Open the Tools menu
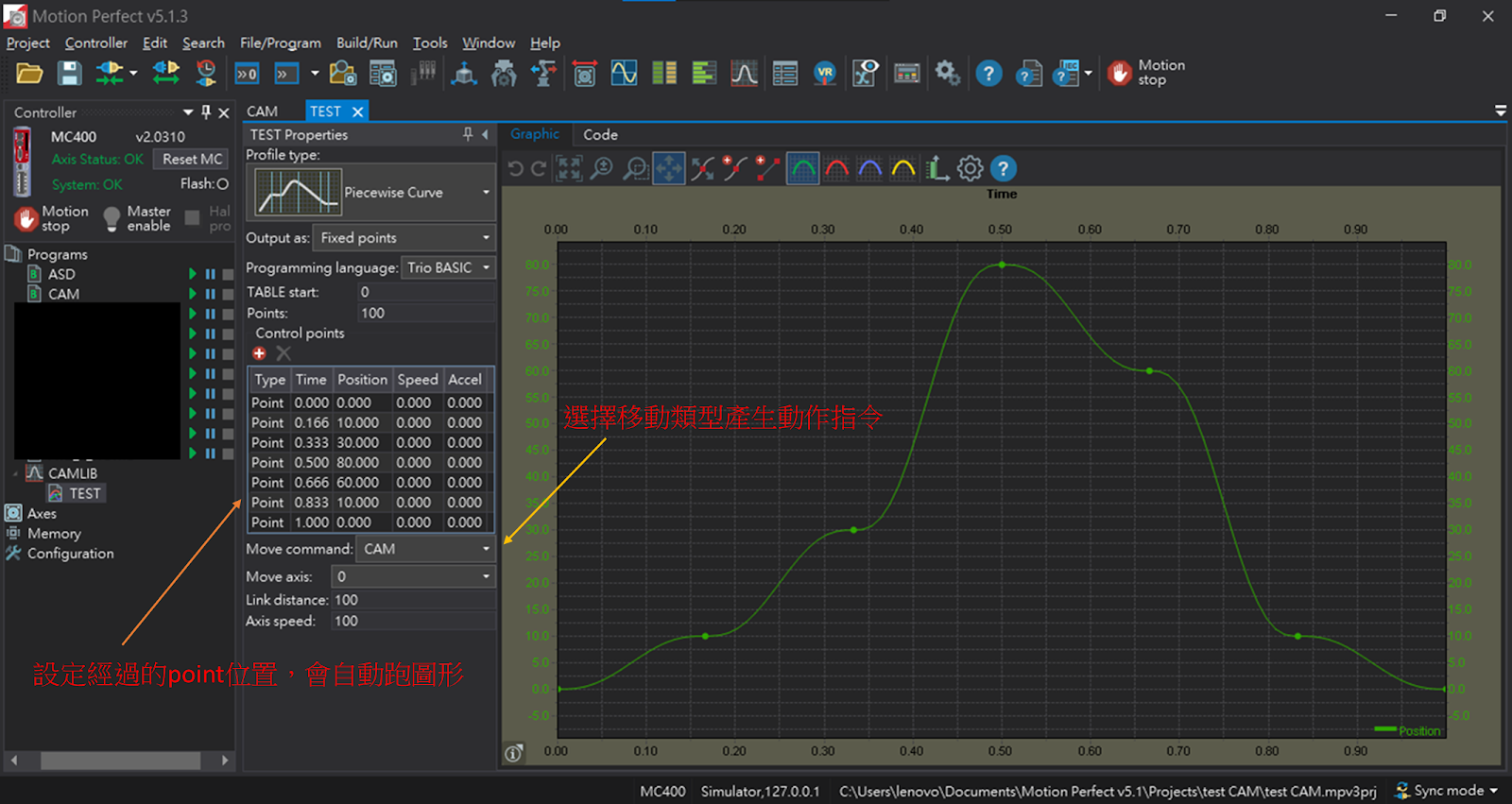The image size is (1512, 804). 430,43
